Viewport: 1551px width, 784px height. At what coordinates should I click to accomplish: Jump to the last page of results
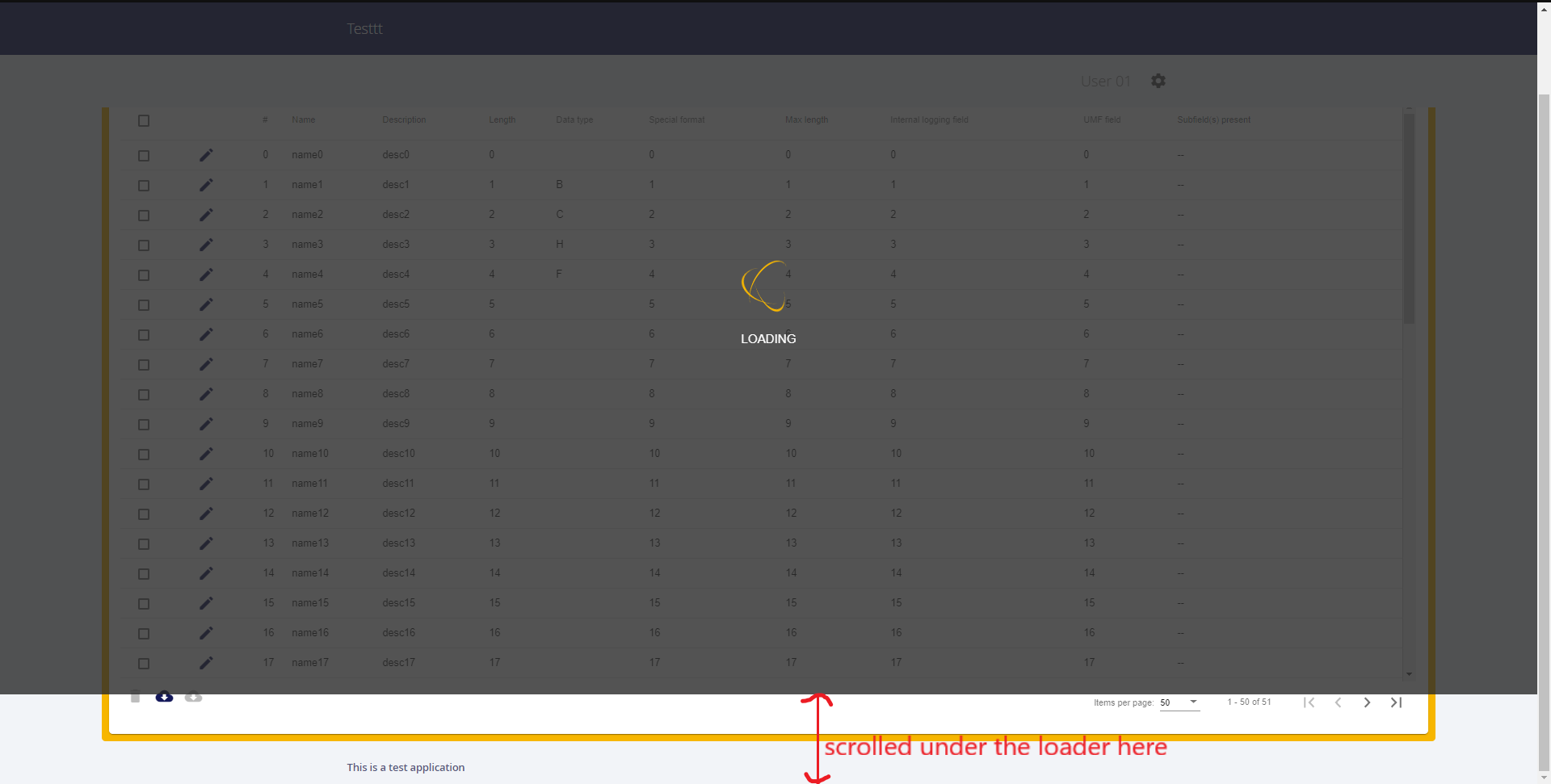1395,702
